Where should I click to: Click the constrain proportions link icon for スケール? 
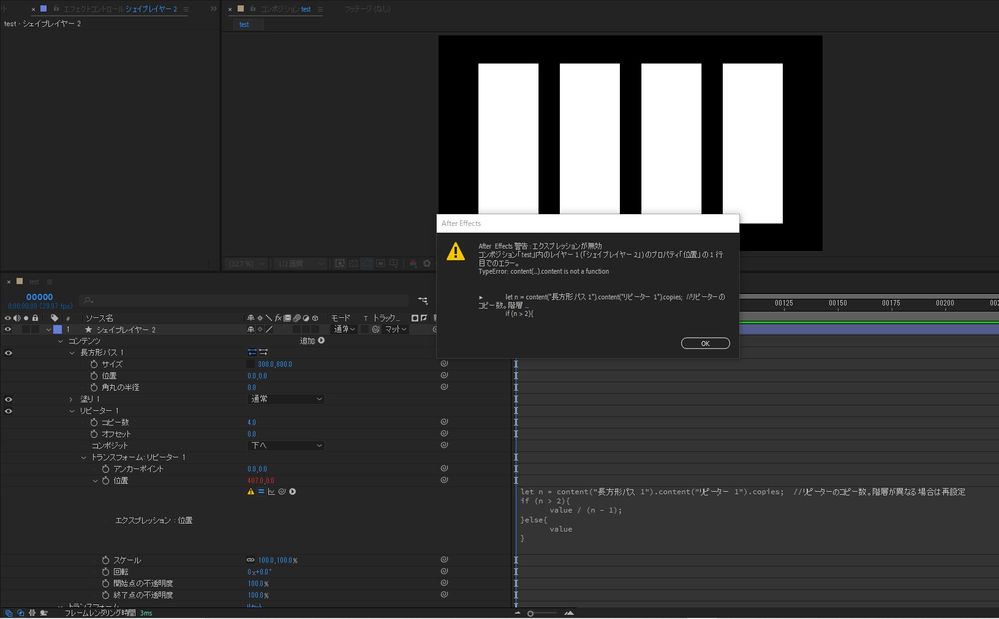tap(250, 560)
